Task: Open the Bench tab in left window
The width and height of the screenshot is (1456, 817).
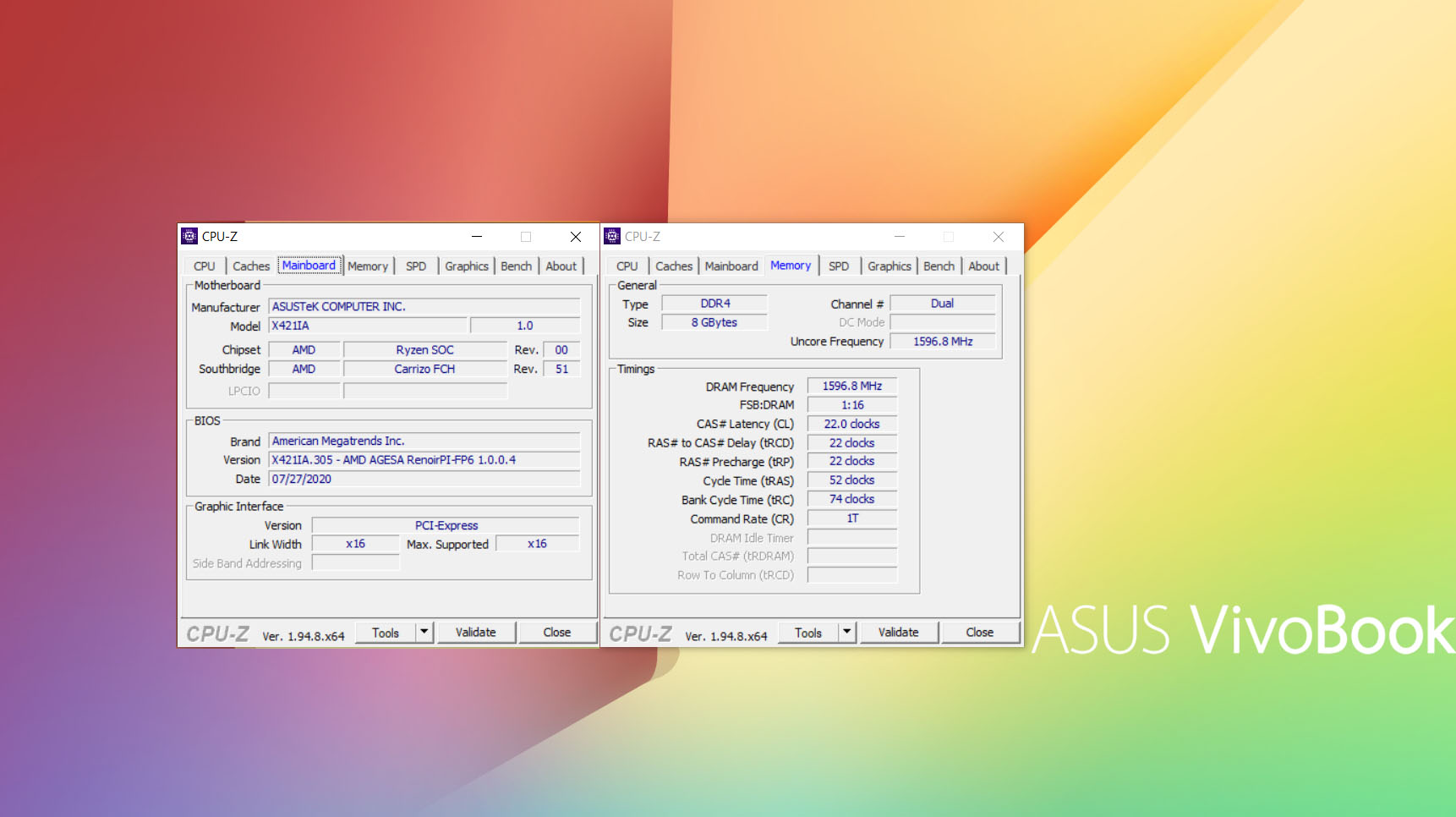Action: tap(517, 266)
